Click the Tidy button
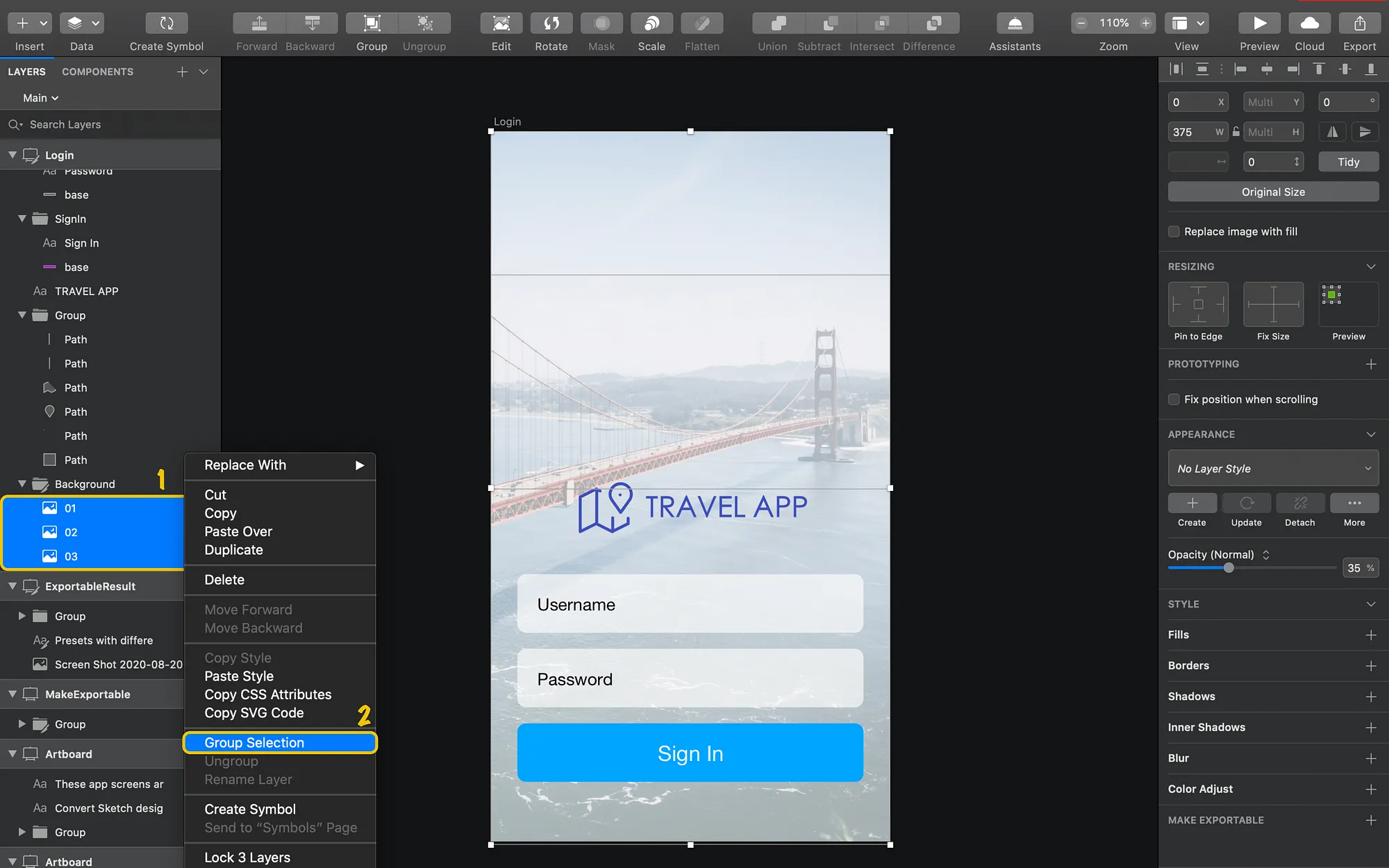Image resolution: width=1389 pixels, height=868 pixels. click(1349, 162)
